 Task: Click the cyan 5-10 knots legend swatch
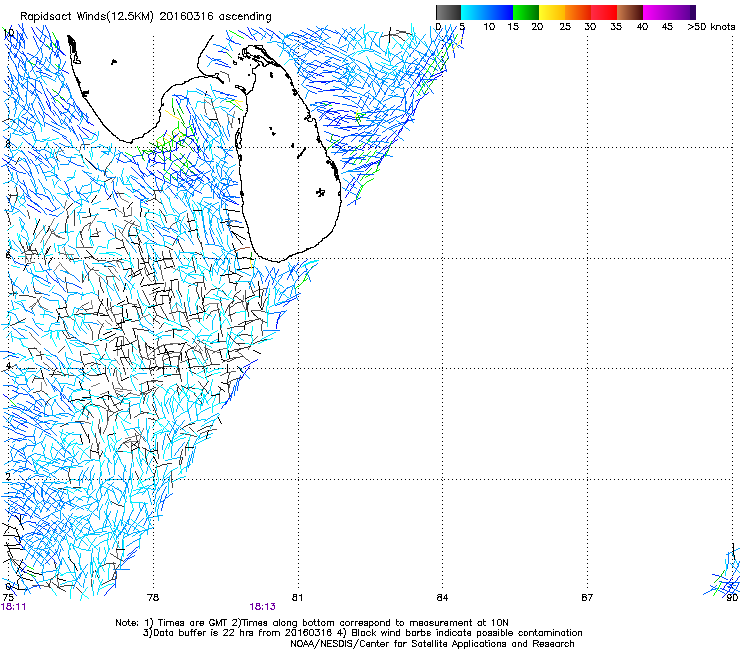(474, 12)
